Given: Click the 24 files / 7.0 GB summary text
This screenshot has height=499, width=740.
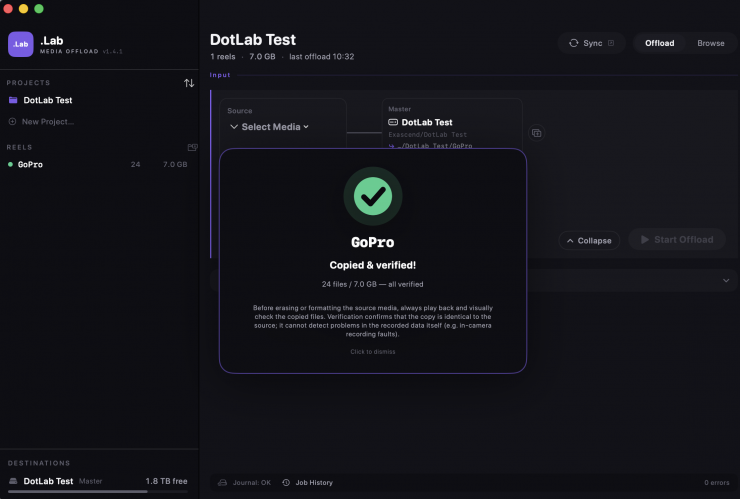Looking at the screenshot, I should 373,284.
